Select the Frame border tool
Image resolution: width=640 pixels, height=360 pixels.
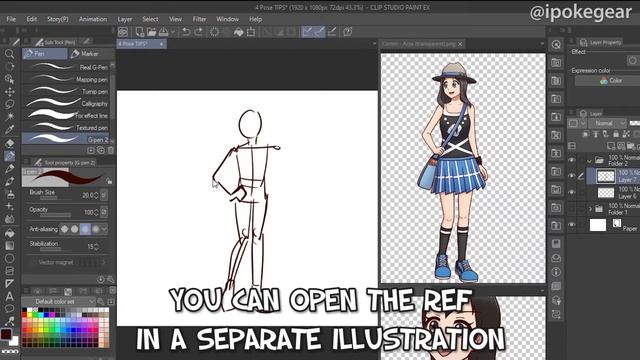pos(9,271)
